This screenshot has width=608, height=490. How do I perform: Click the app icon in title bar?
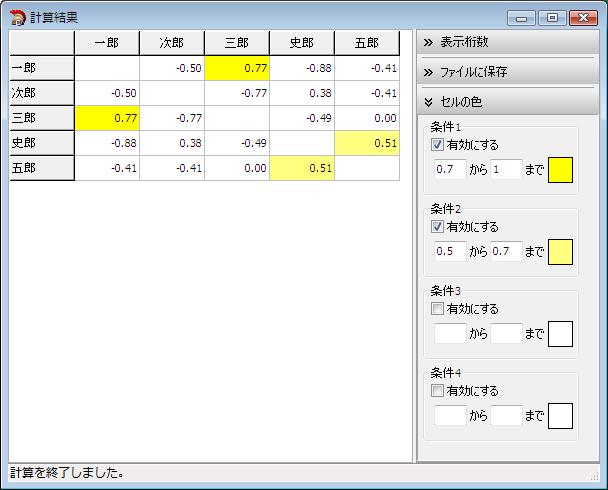(17, 17)
